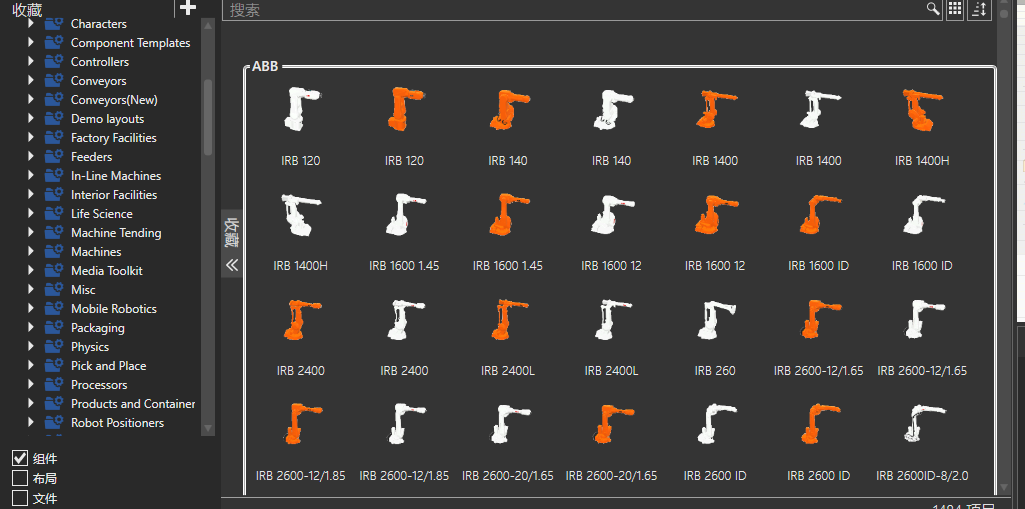The height and width of the screenshot is (509, 1025).
Task: Expand the Conveyors tree node
Action: click(31, 80)
